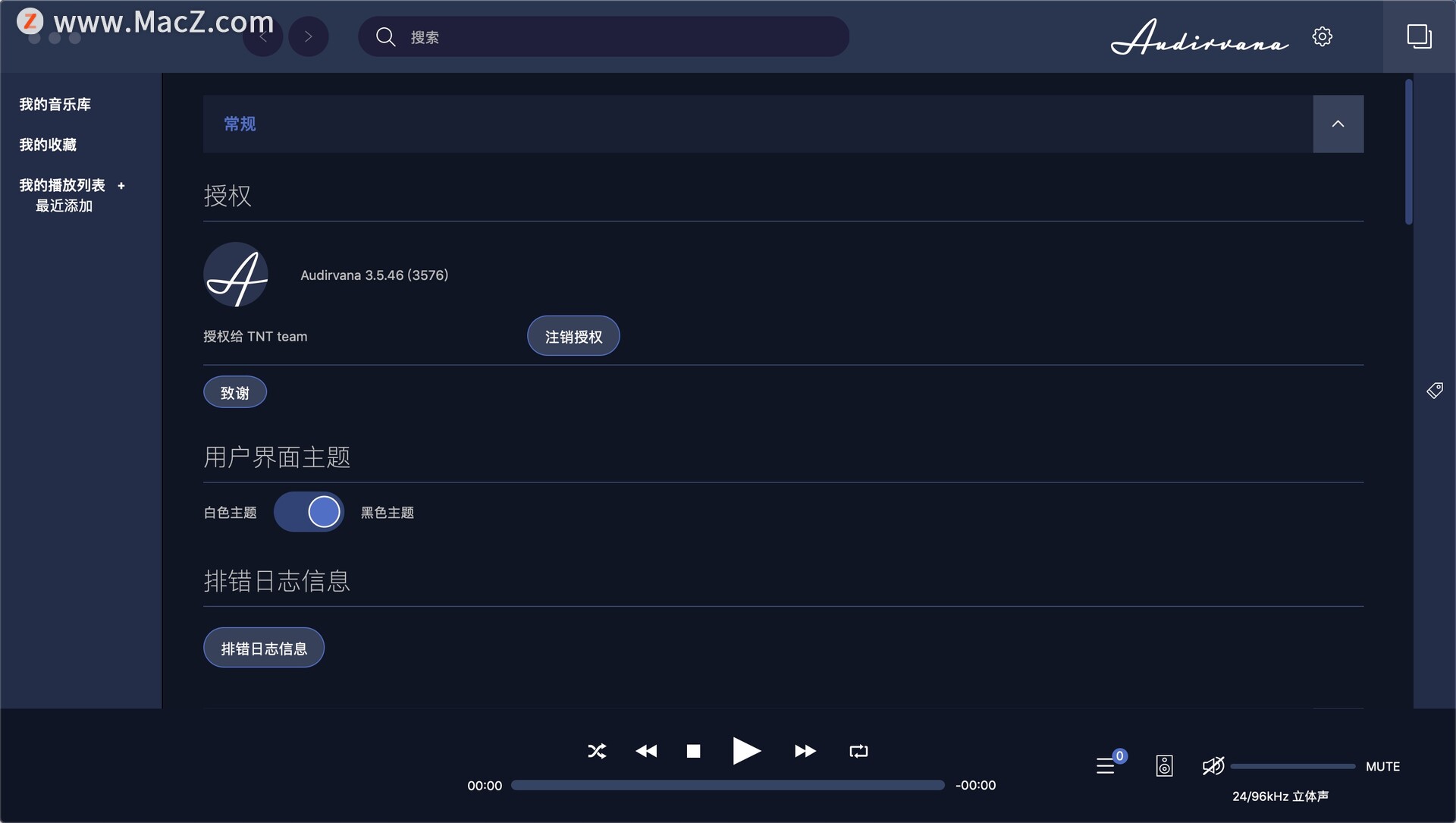Click the 黑色主题 label
This screenshot has height=823, width=1456.
point(388,513)
